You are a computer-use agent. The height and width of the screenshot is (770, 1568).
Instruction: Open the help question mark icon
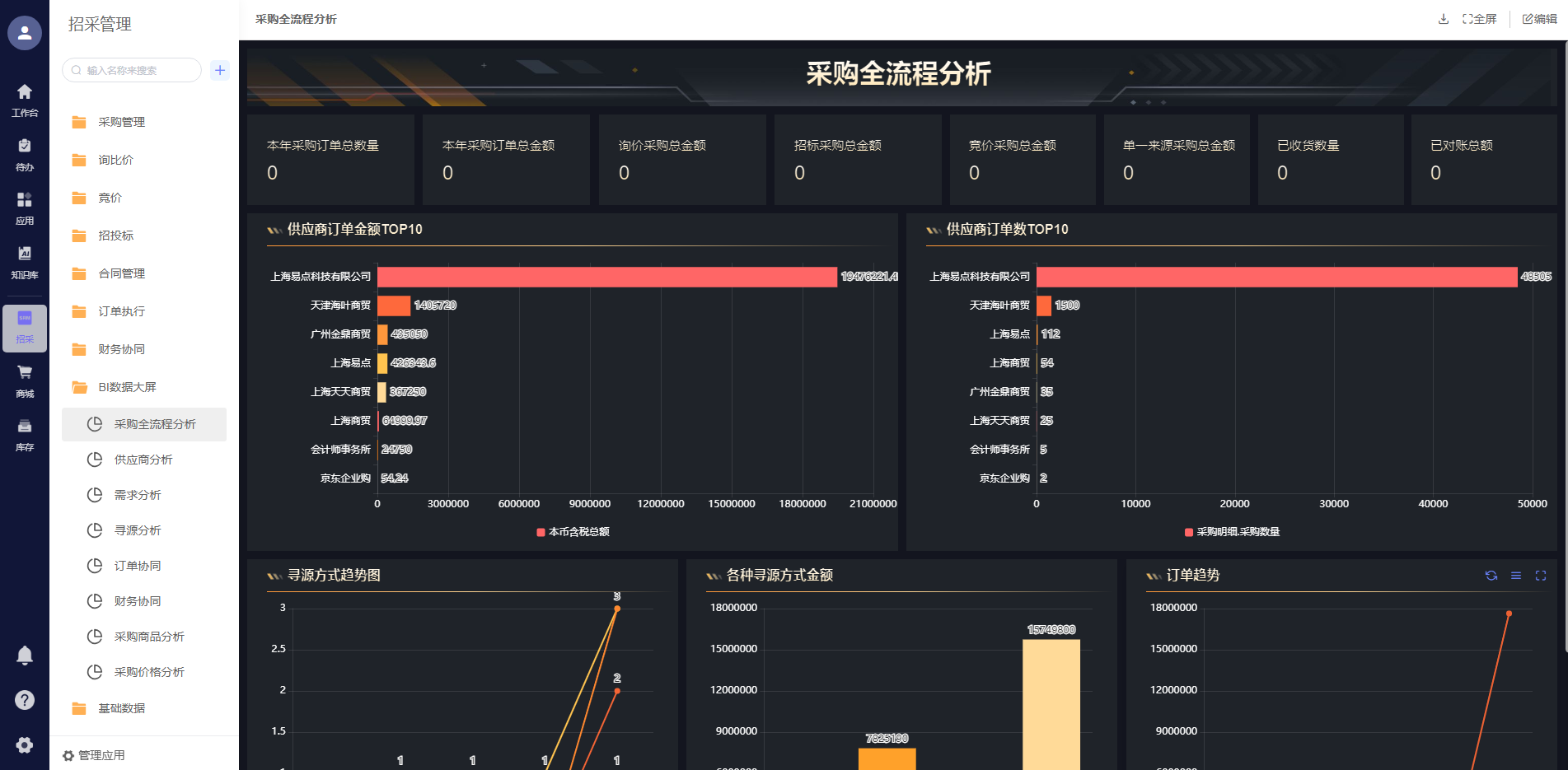(25, 700)
